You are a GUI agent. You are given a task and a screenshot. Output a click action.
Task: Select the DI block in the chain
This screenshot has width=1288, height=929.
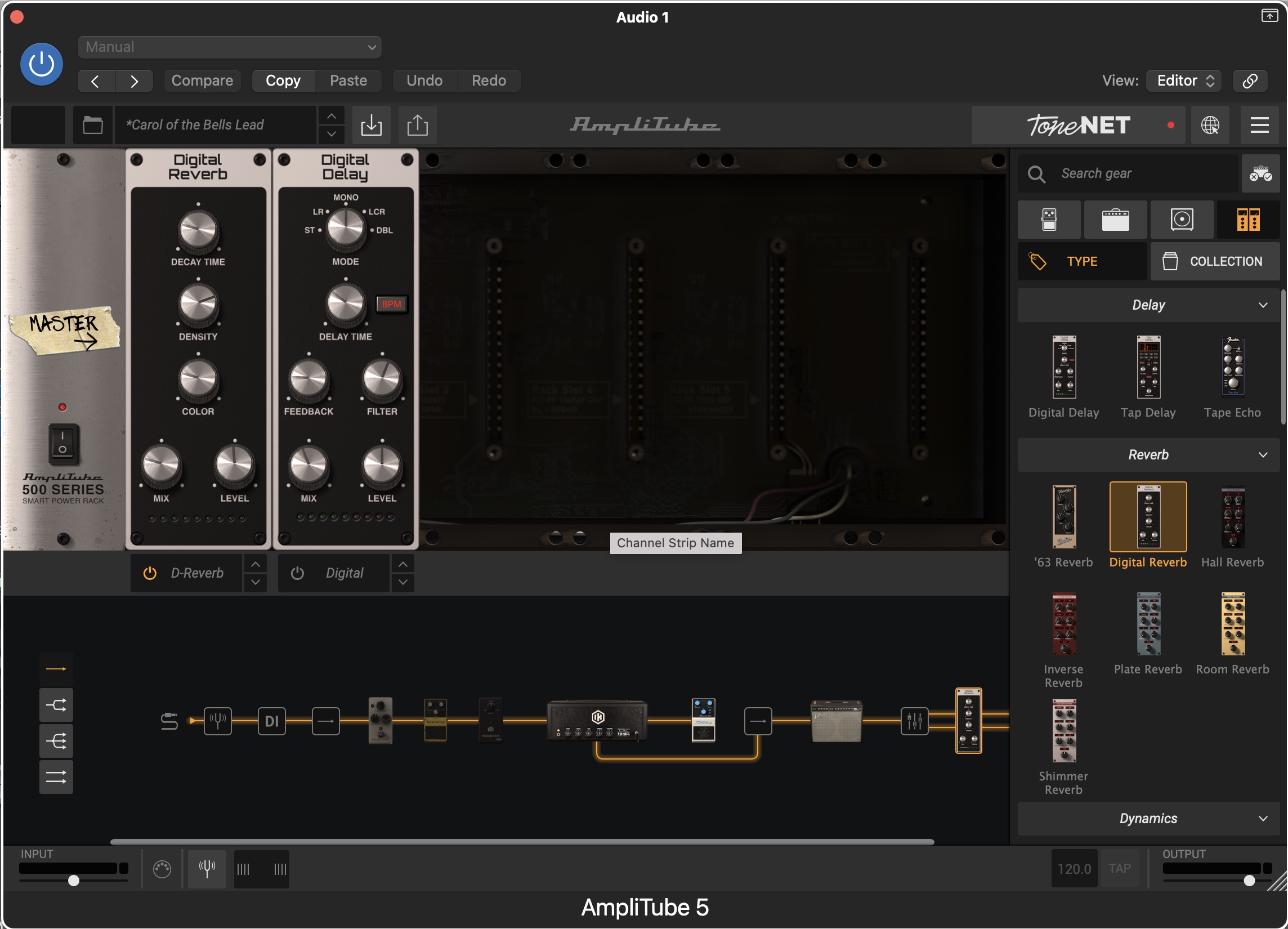272,722
